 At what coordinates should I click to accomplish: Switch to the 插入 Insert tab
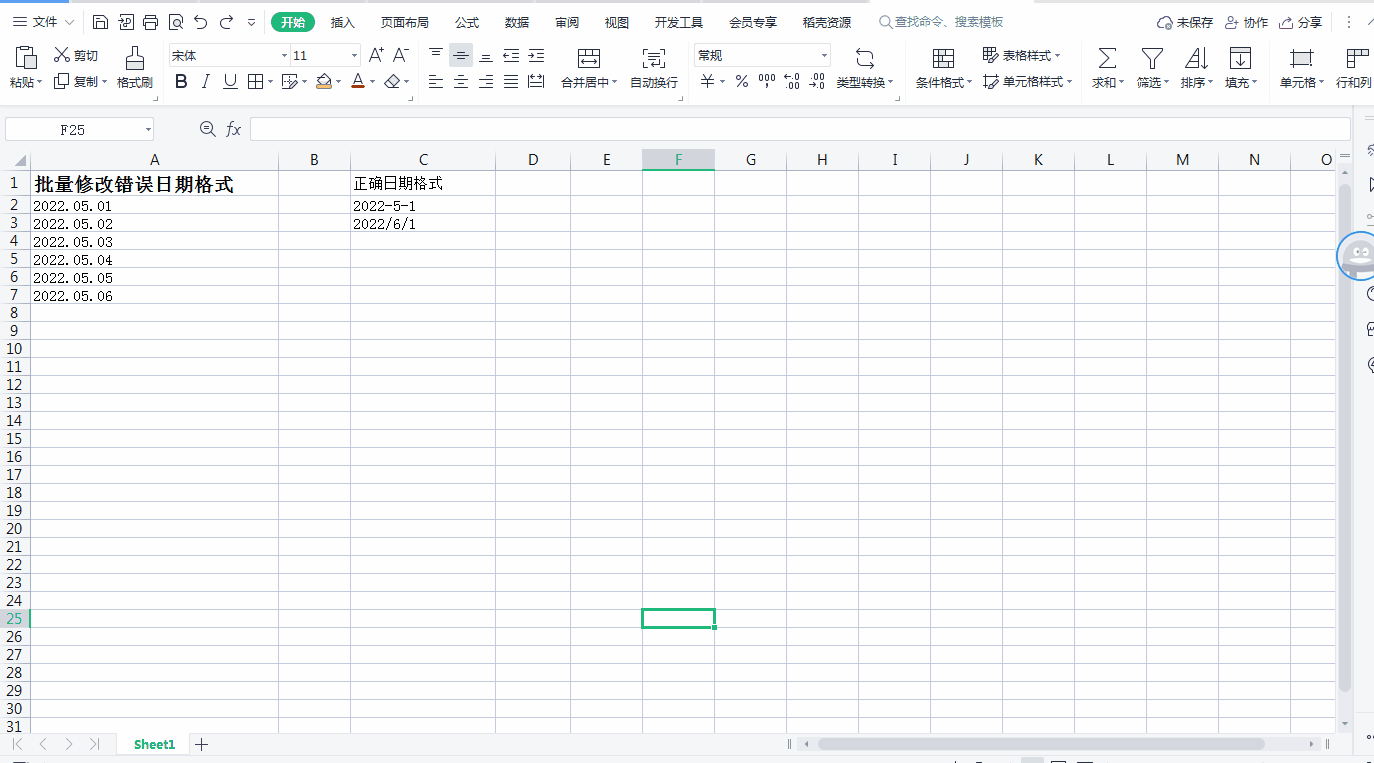[x=343, y=22]
